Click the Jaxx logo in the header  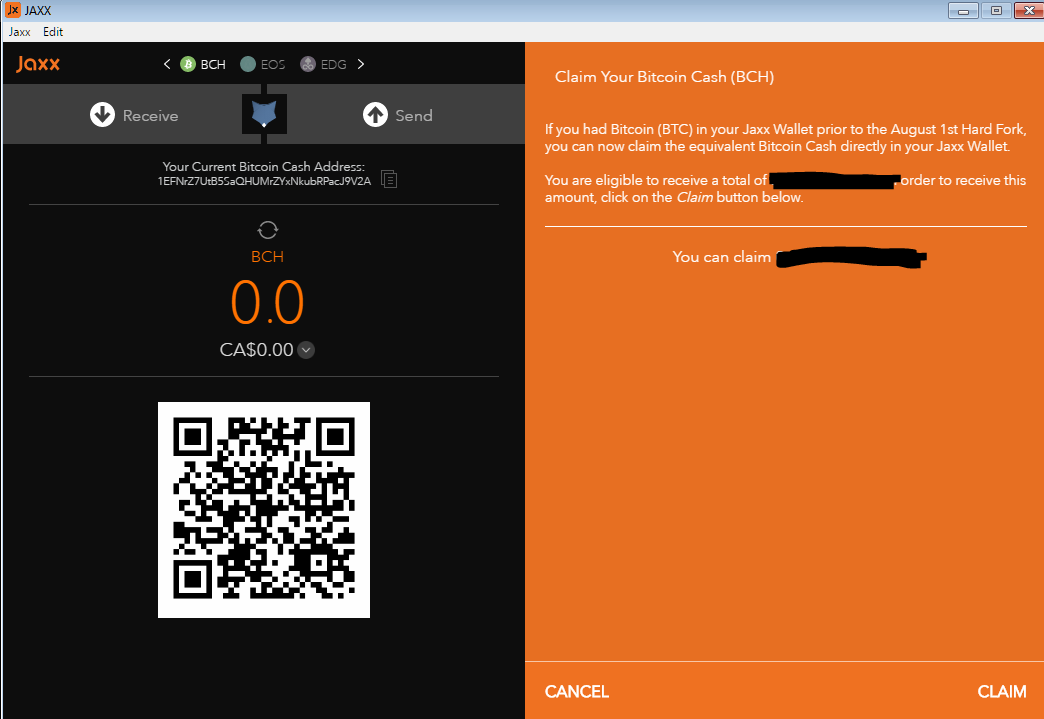click(x=38, y=64)
